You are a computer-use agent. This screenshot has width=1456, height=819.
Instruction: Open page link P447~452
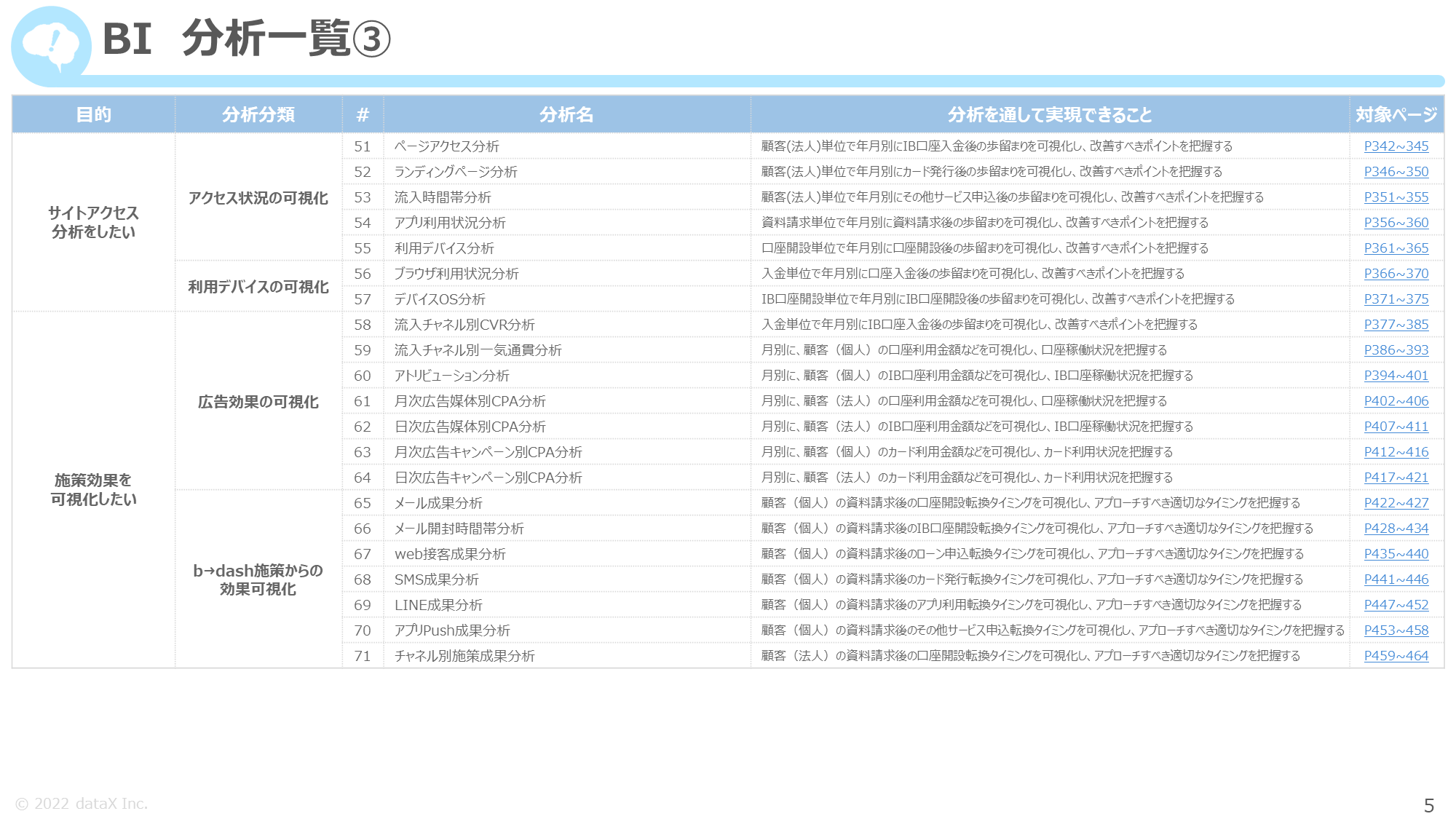click(x=1396, y=605)
